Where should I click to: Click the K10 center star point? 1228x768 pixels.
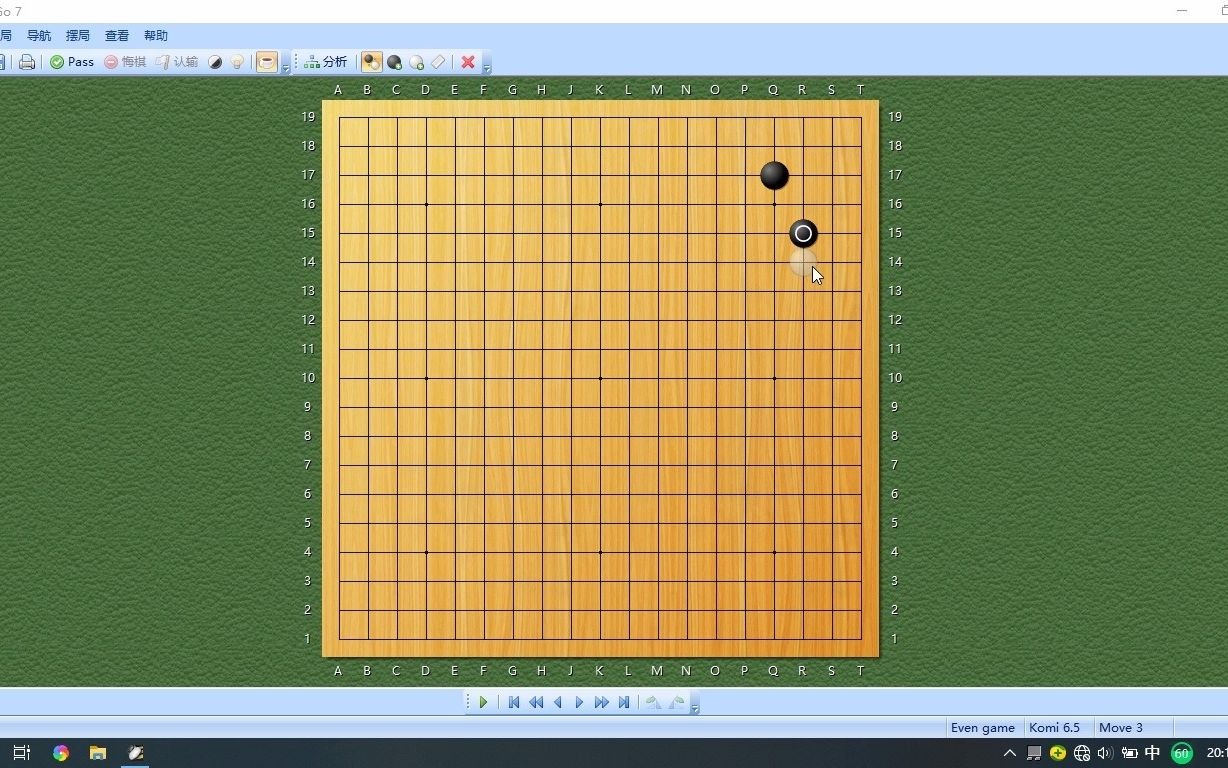point(600,379)
